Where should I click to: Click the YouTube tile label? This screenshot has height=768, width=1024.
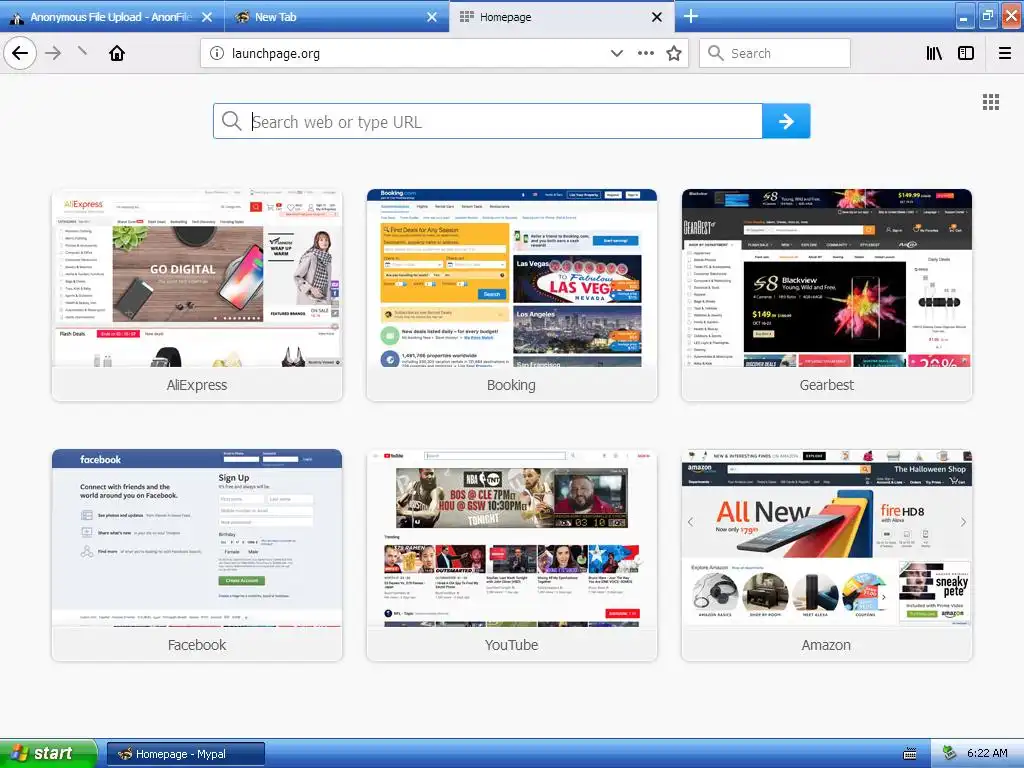click(x=511, y=645)
